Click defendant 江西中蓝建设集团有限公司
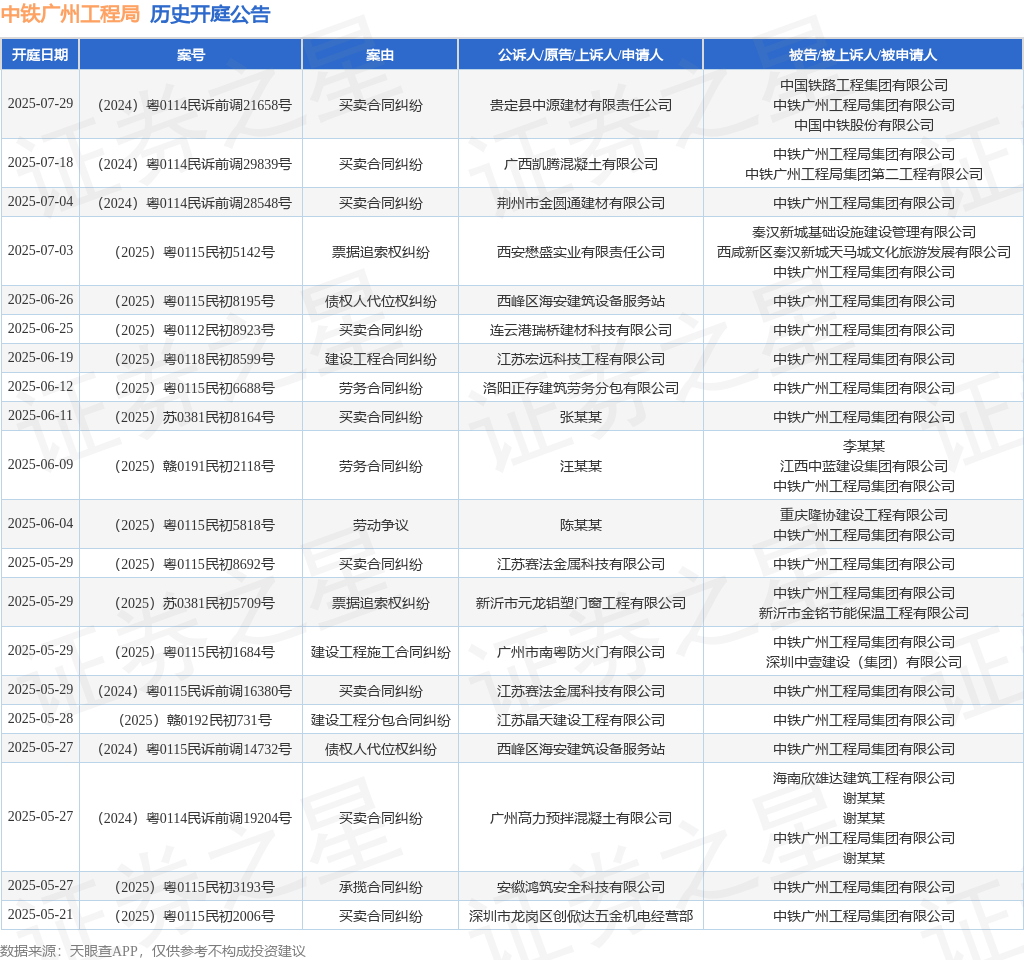Screen dimensions: 1024x960 [863, 466]
